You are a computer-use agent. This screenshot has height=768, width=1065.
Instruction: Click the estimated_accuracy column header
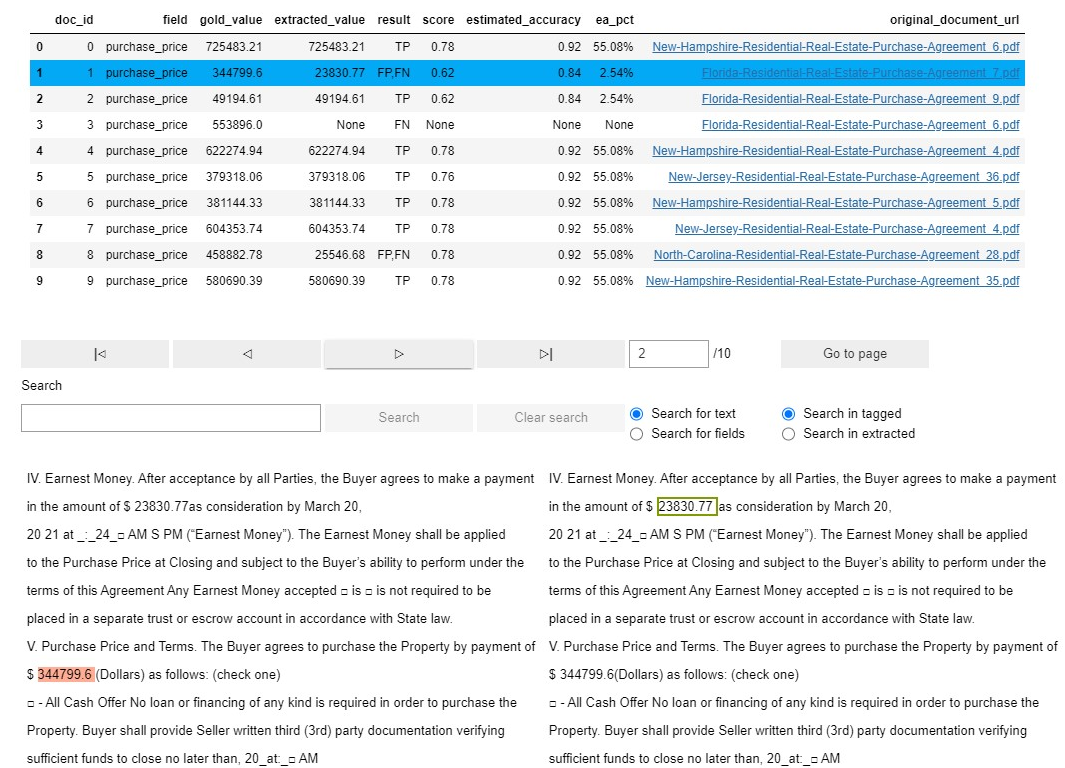click(523, 20)
